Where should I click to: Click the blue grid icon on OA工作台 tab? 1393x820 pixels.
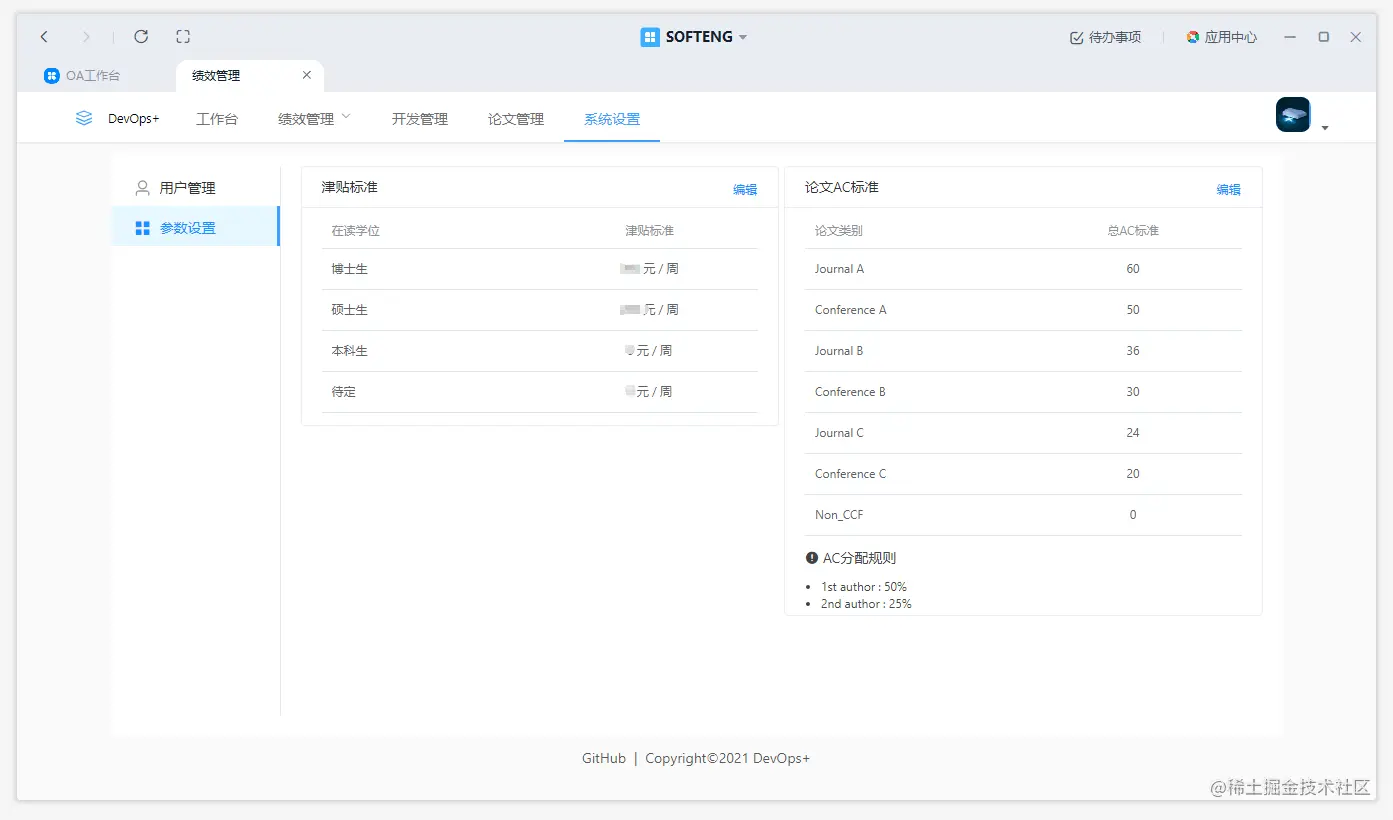pos(51,75)
